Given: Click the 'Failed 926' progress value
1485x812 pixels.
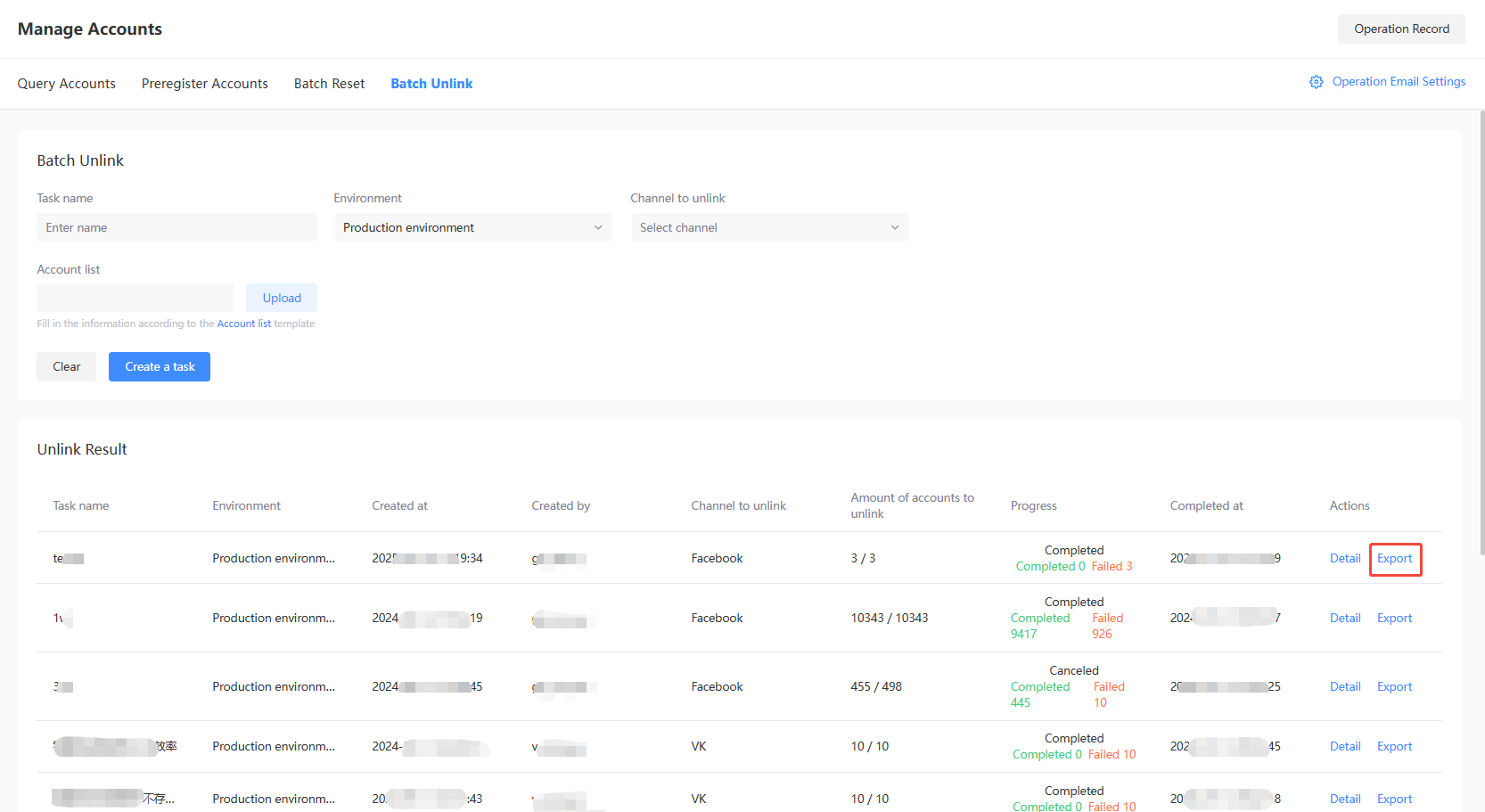Looking at the screenshot, I should [x=1107, y=626].
